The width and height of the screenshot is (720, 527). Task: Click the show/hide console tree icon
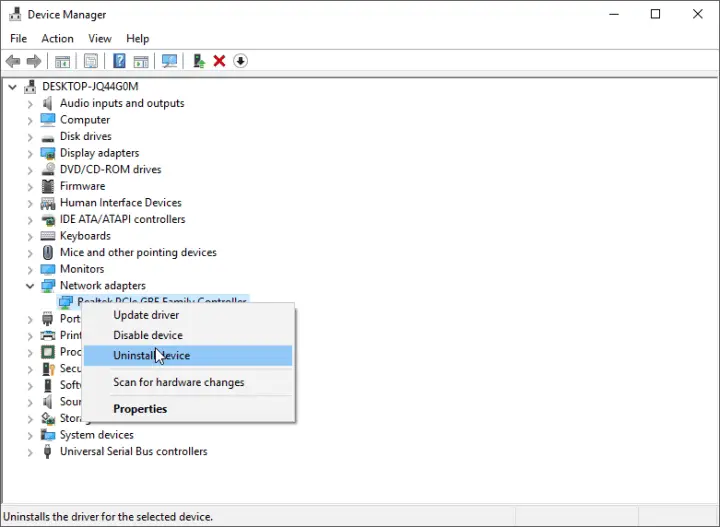click(62, 61)
